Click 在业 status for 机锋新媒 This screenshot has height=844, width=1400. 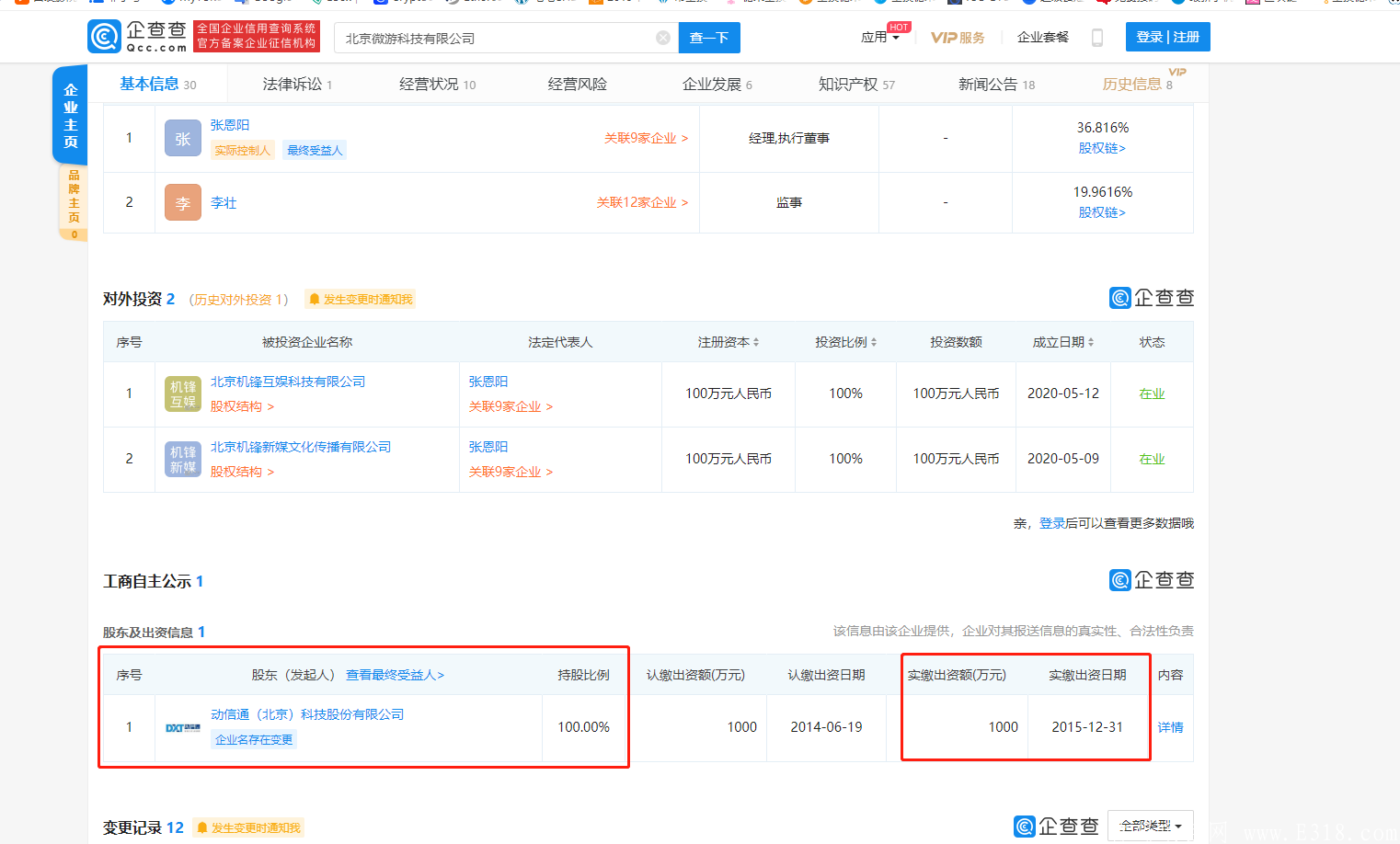1152,459
